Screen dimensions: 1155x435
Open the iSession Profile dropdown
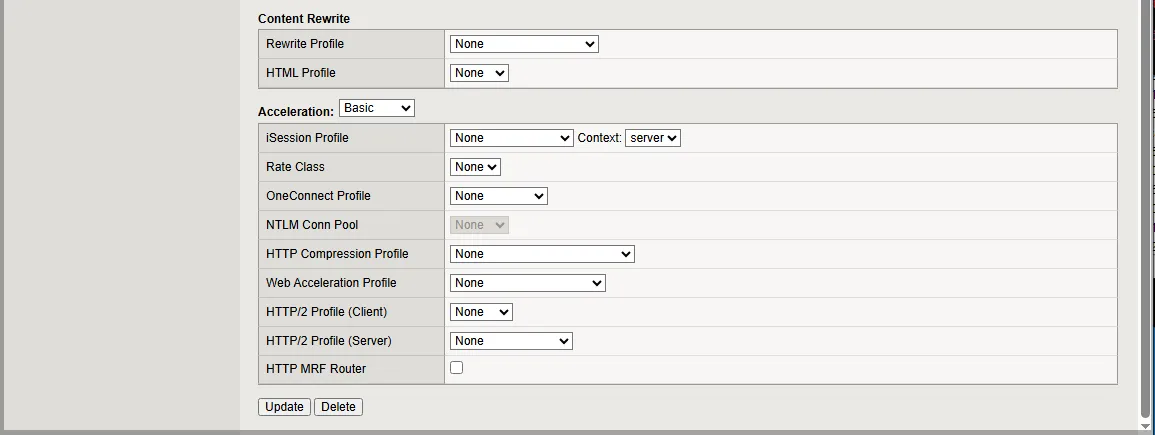point(511,138)
